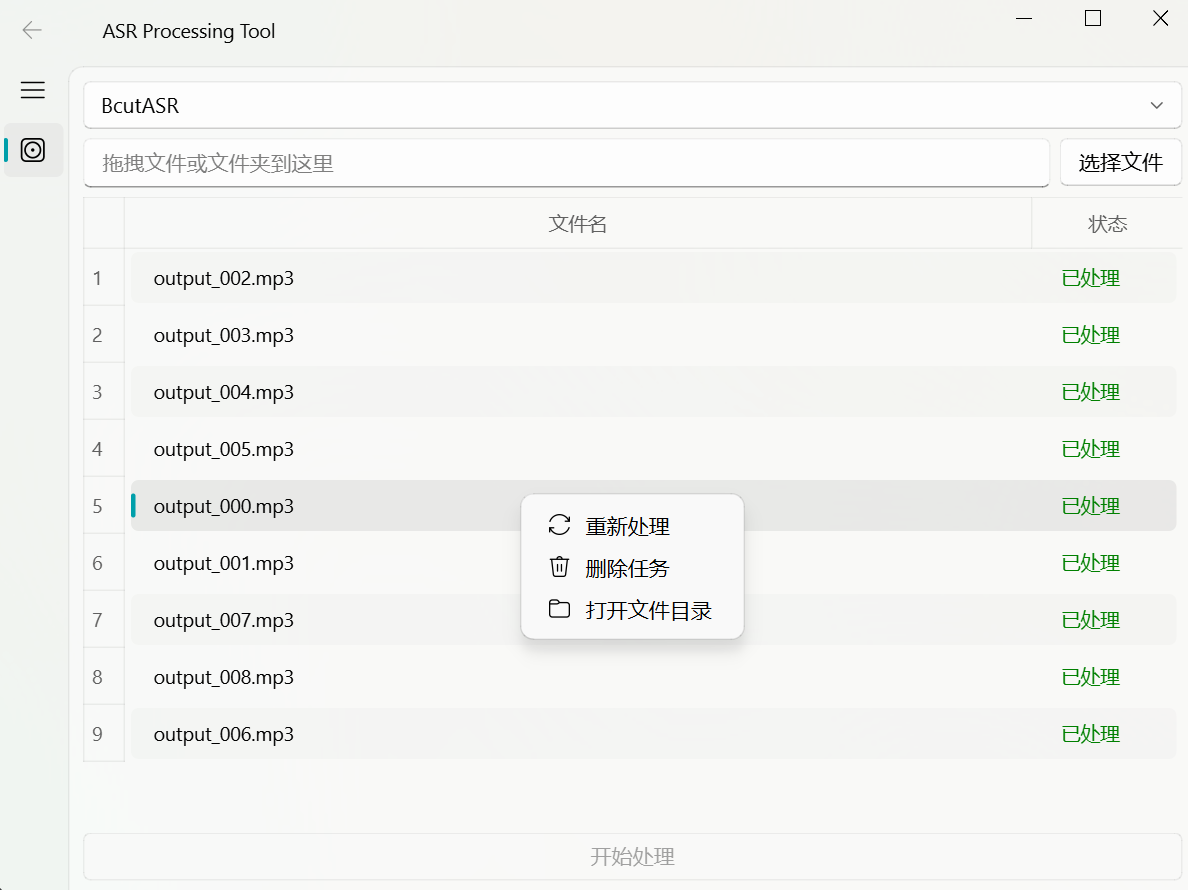Click the selection indicator on output_000.mp3 row

click(135, 505)
